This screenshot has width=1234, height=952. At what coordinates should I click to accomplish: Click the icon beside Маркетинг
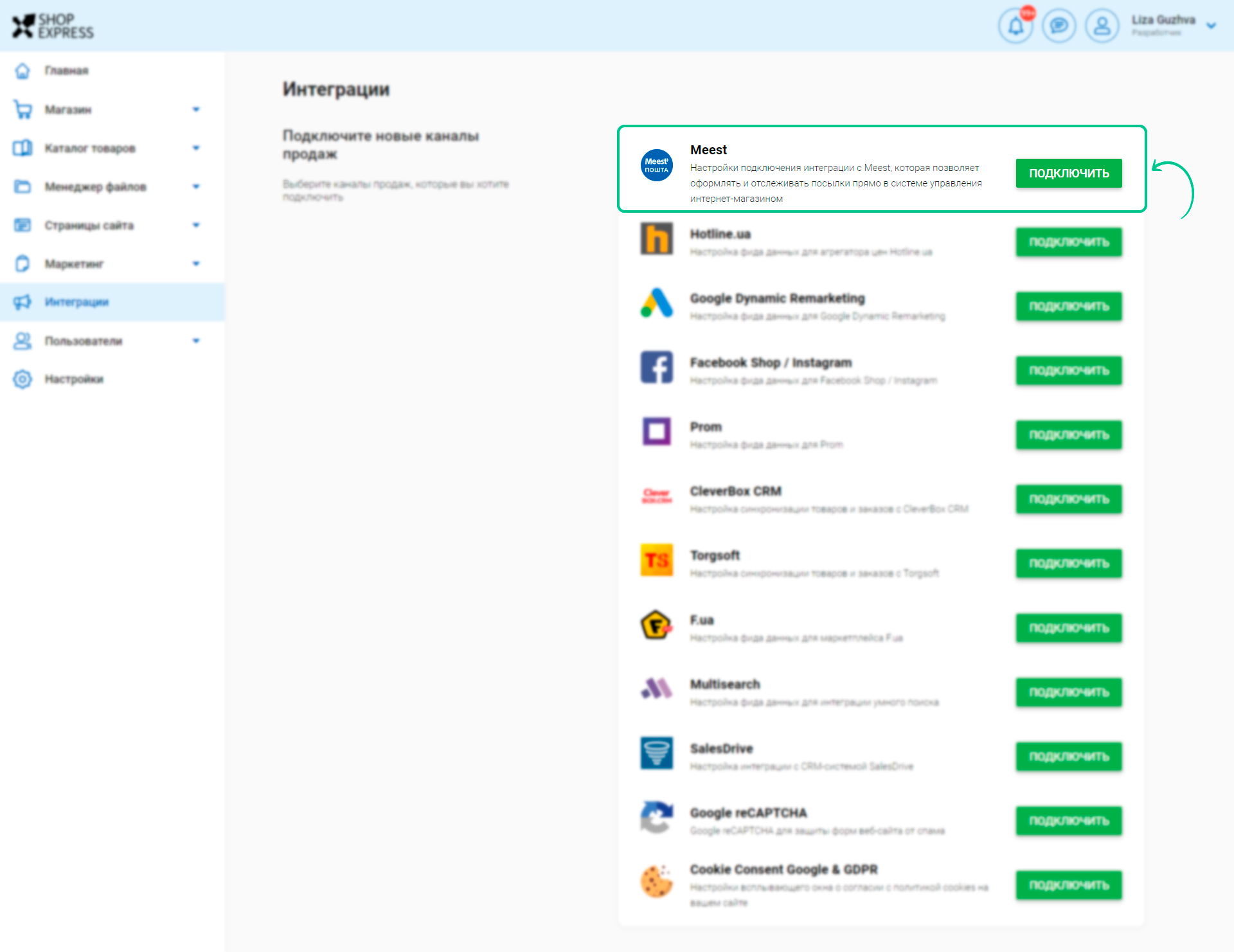point(22,264)
